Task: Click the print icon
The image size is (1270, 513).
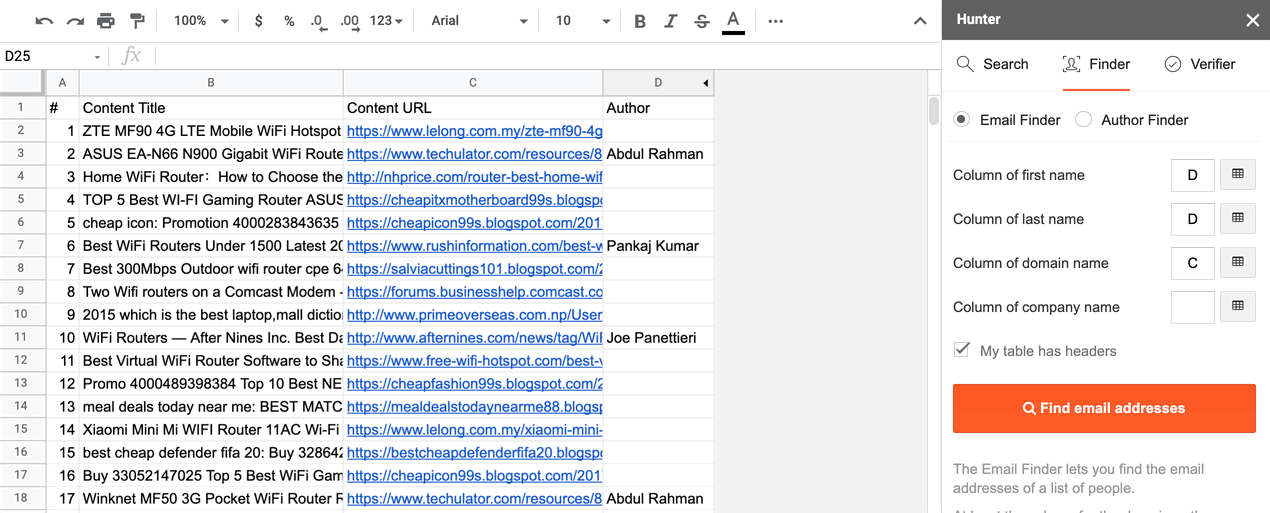Action: [x=106, y=21]
